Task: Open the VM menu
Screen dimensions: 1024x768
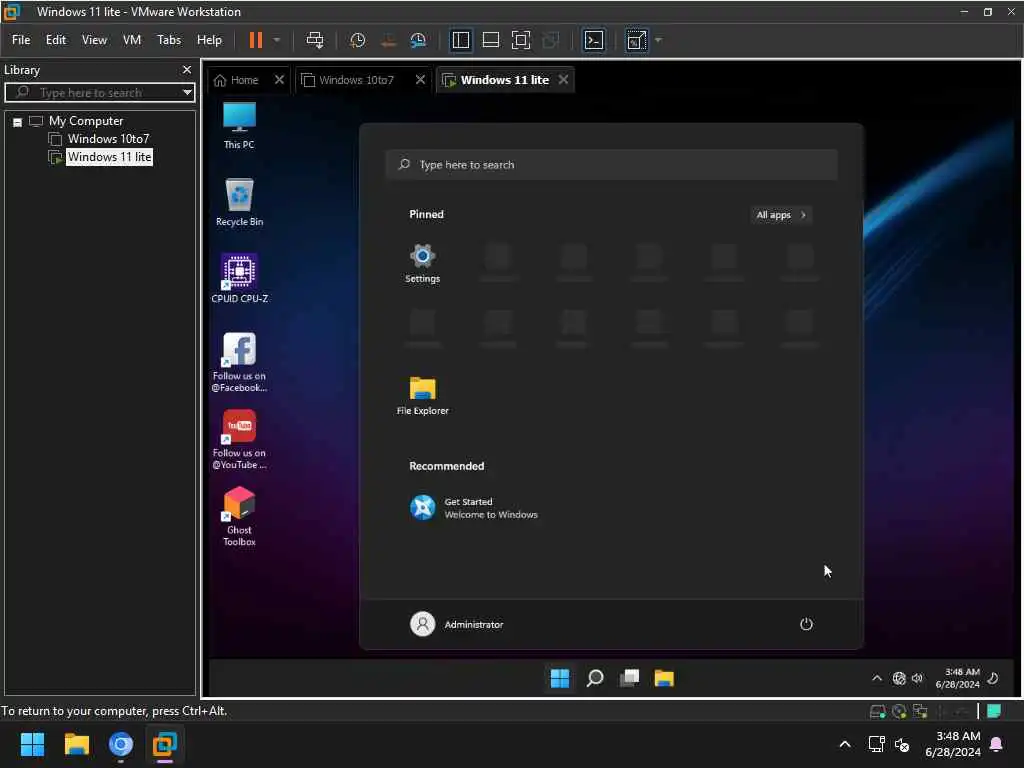Action: click(x=132, y=40)
